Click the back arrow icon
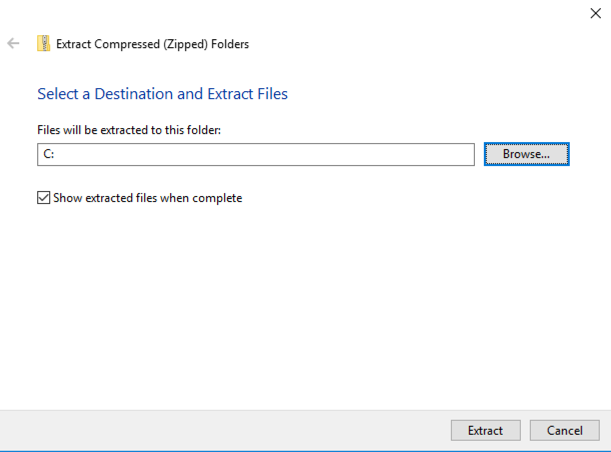The image size is (611, 452). tap(13, 43)
